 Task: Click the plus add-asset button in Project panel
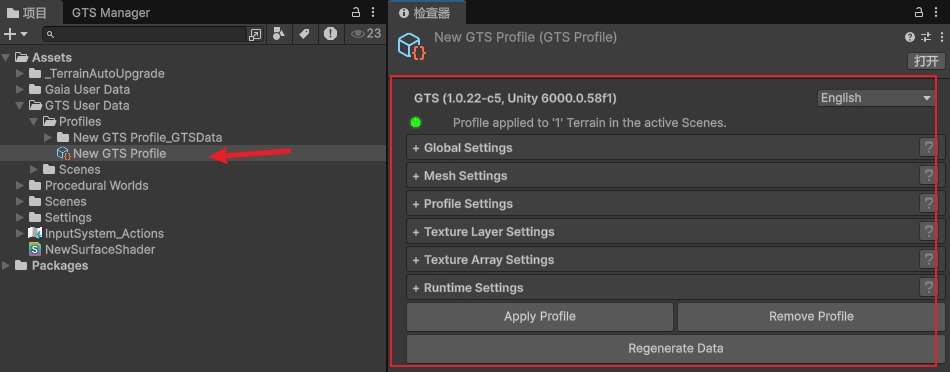pos(10,35)
